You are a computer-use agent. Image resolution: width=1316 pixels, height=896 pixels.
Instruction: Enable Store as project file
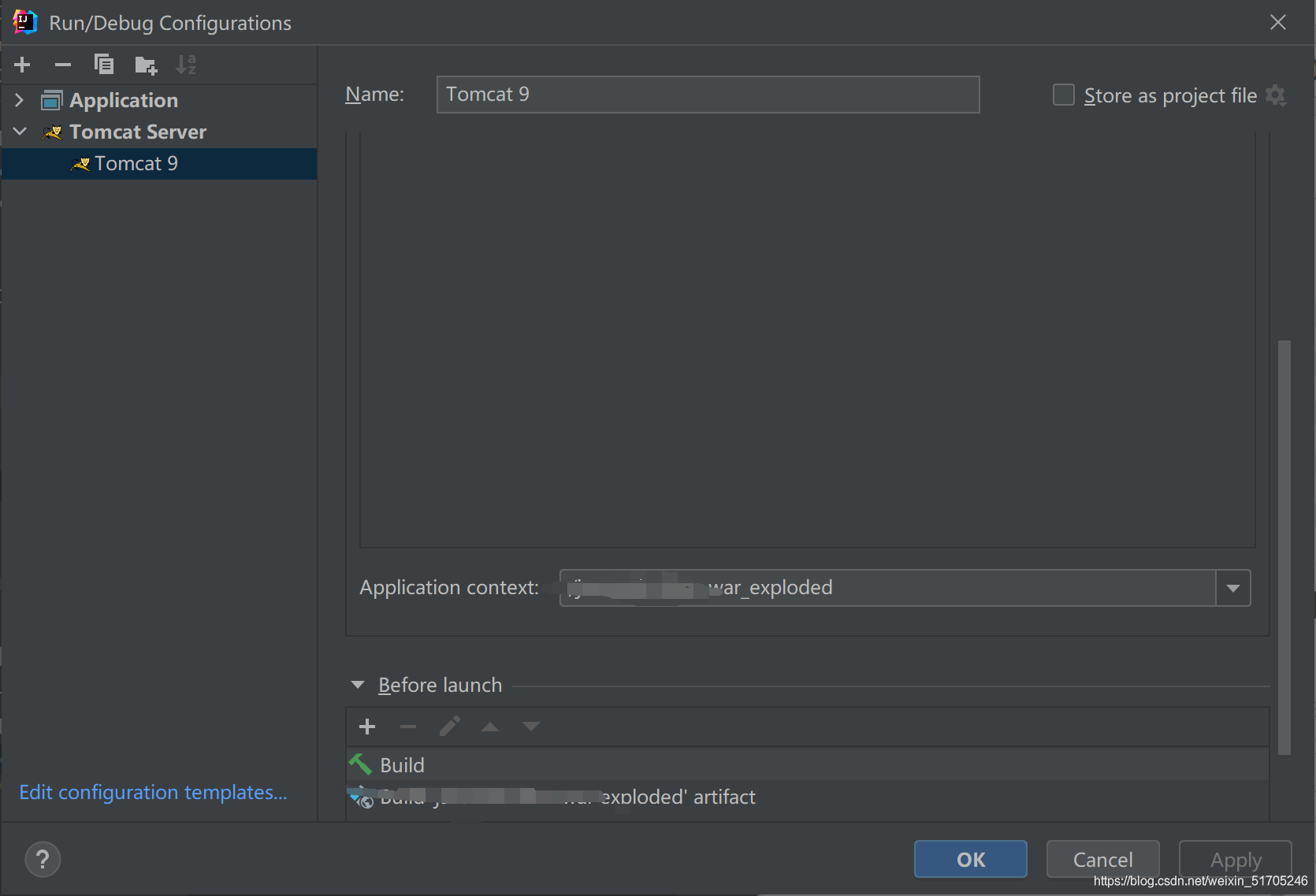point(1063,94)
